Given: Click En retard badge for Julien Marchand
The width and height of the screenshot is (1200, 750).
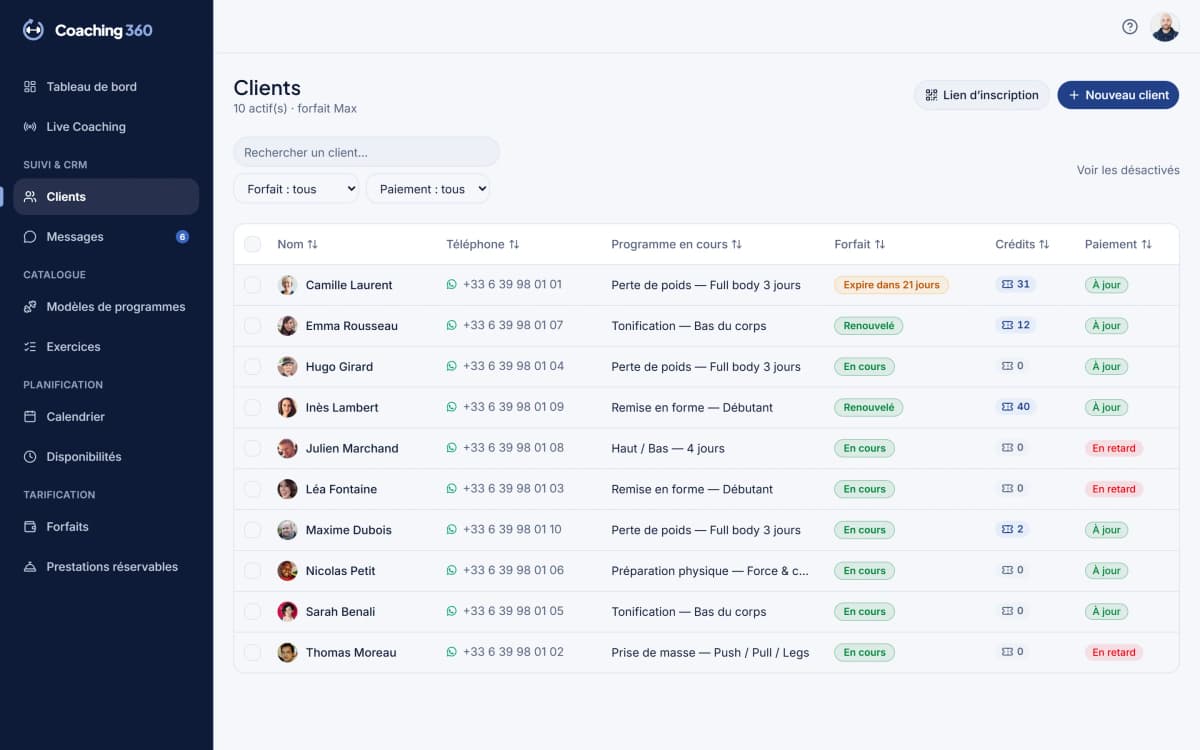Looking at the screenshot, I should click(1114, 448).
